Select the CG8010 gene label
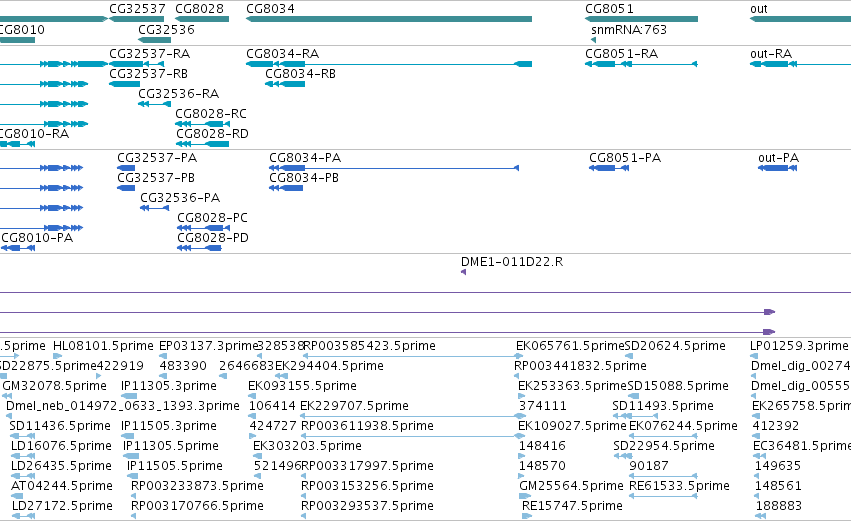Viewport: 851px width, 521px height. coord(22,30)
